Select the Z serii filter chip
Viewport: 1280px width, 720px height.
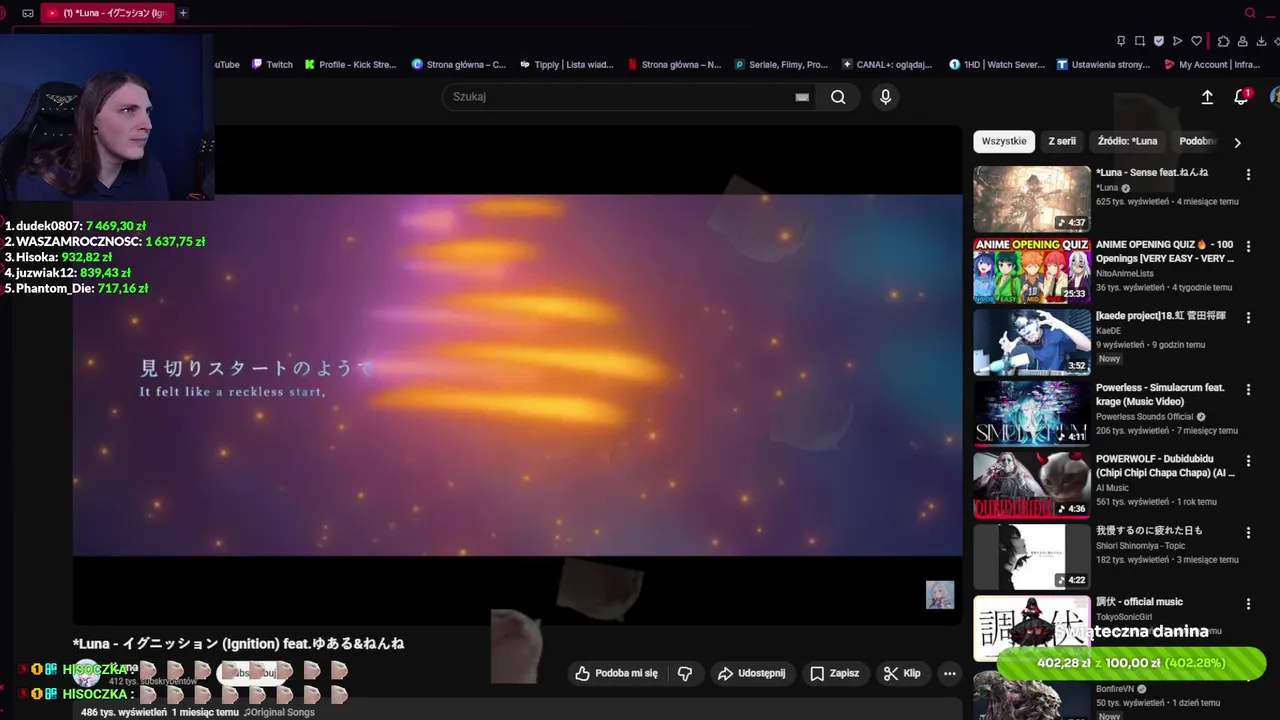pos(1062,141)
